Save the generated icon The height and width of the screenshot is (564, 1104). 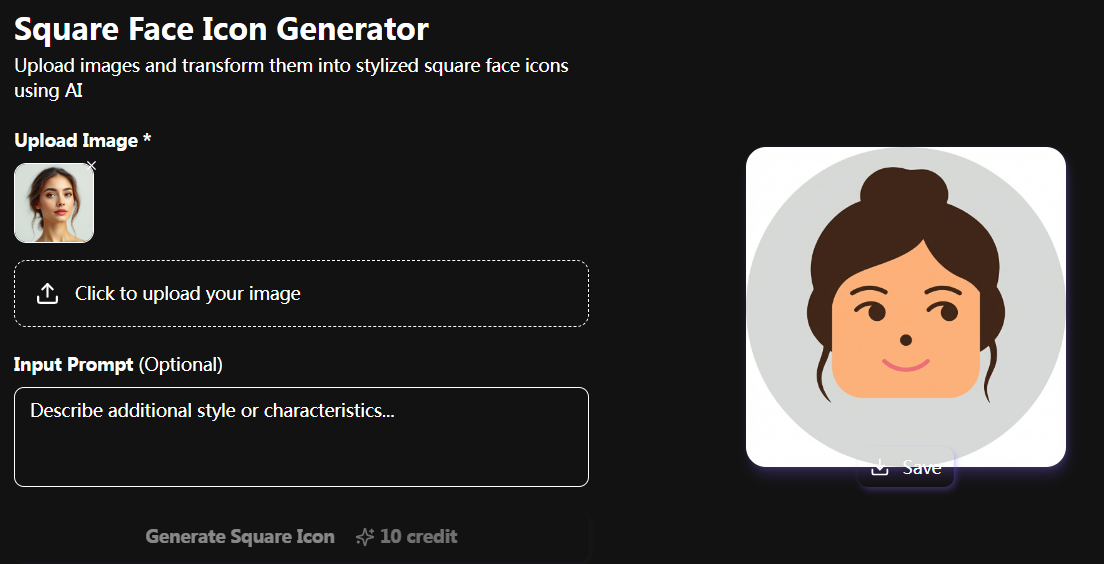pos(907,468)
